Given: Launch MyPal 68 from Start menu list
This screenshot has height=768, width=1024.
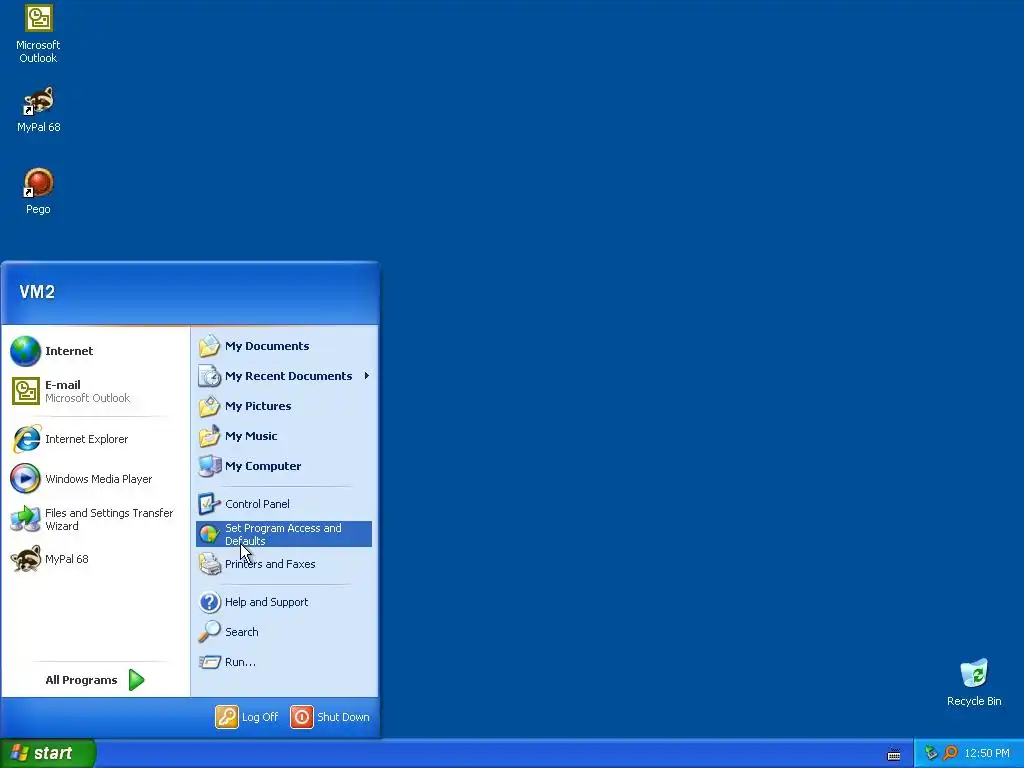Looking at the screenshot, I should (91, 559).
